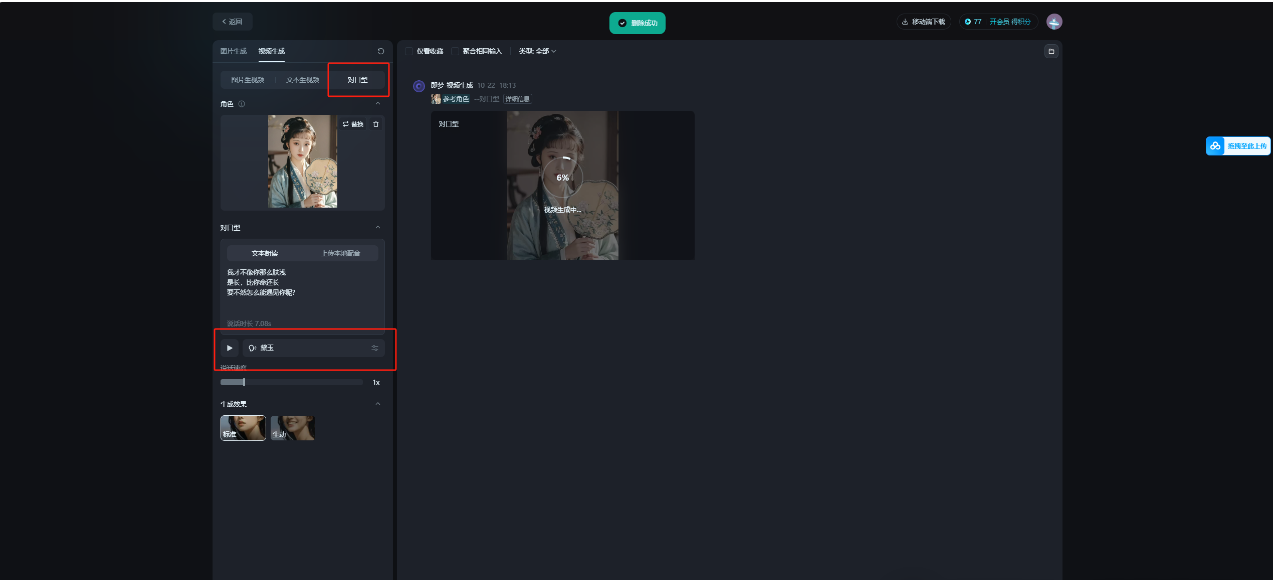This screenshot has width=1273, height=580.
Task: Select the 对口型 lip-sync tab
Action: 357,80
